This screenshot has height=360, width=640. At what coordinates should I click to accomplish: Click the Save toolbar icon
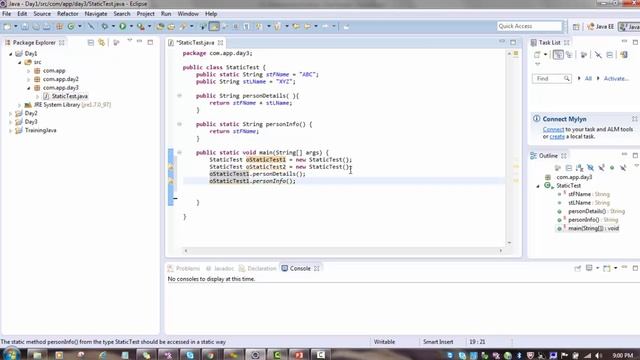point(25,27)
